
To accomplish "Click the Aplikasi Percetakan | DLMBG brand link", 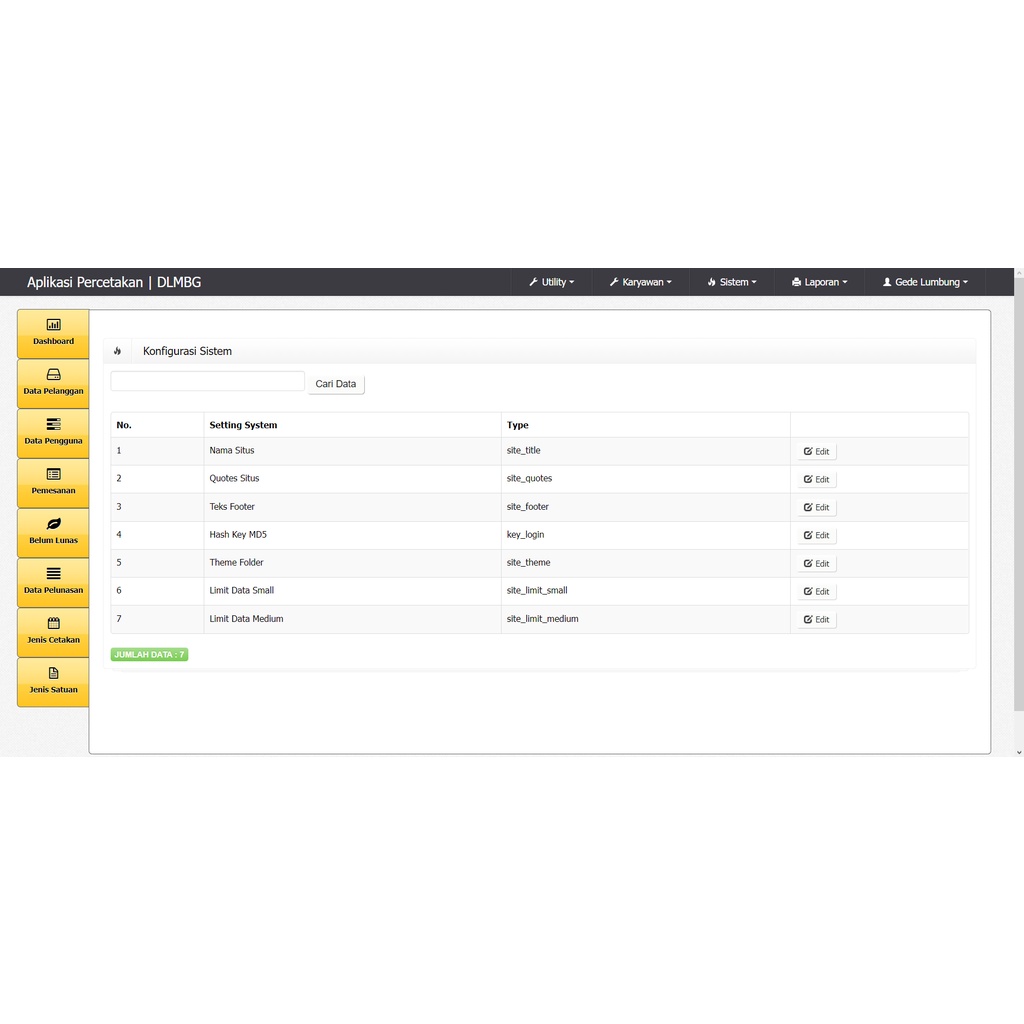I will click(114, 282).
